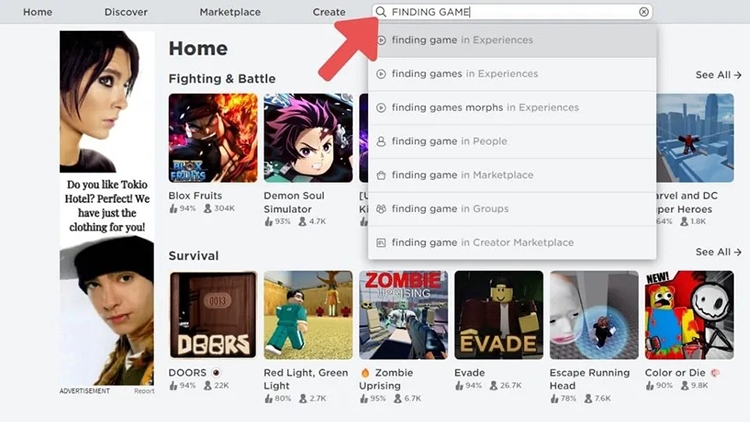Image resolution: width=750 pixels, height=422 pixels.
Task: Click person icon for 'in People' suggestion
Action: pyautogui.click(x=381, y=141)
